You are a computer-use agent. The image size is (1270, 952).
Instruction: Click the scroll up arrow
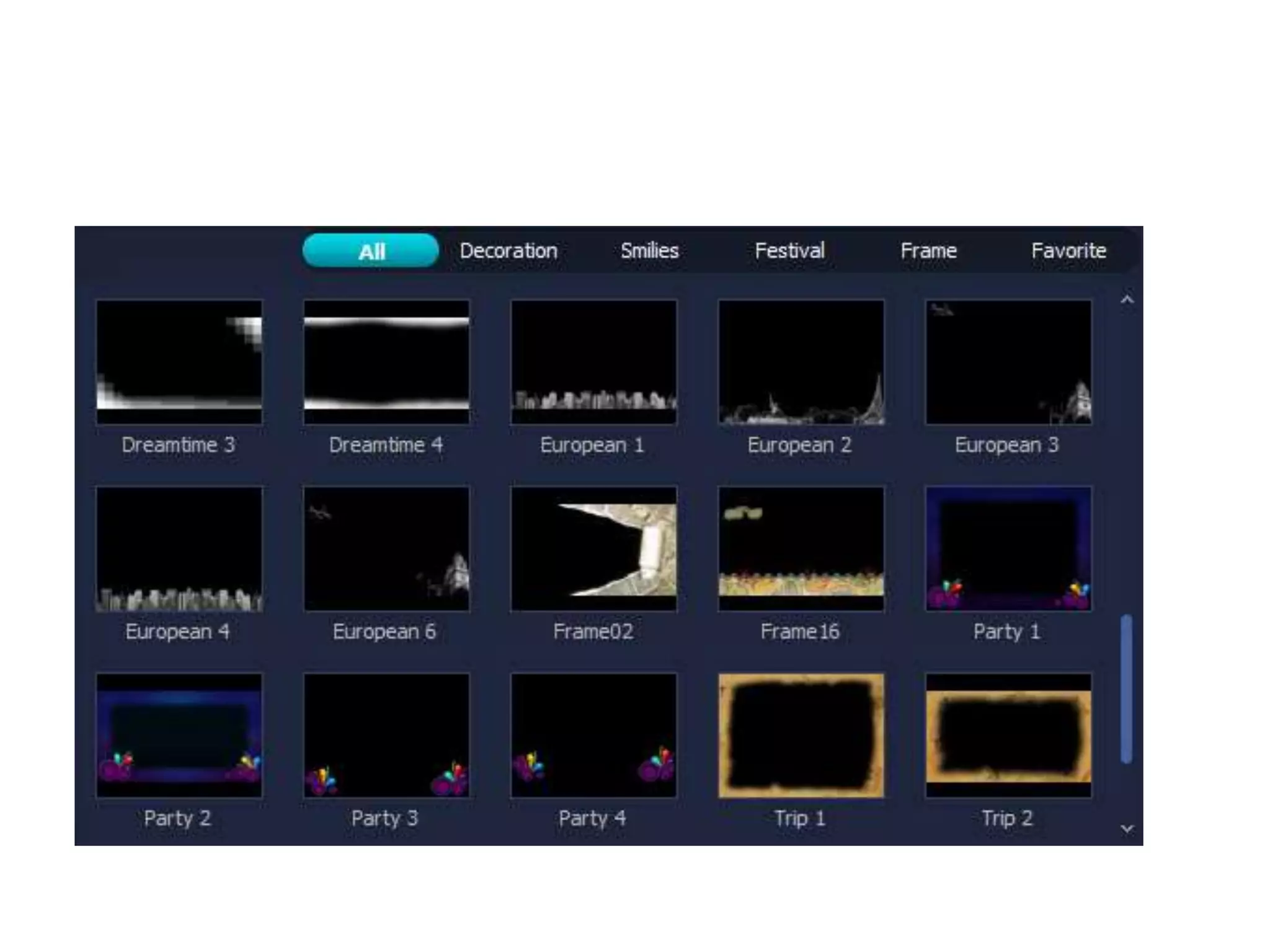(x=1127, y=300)
